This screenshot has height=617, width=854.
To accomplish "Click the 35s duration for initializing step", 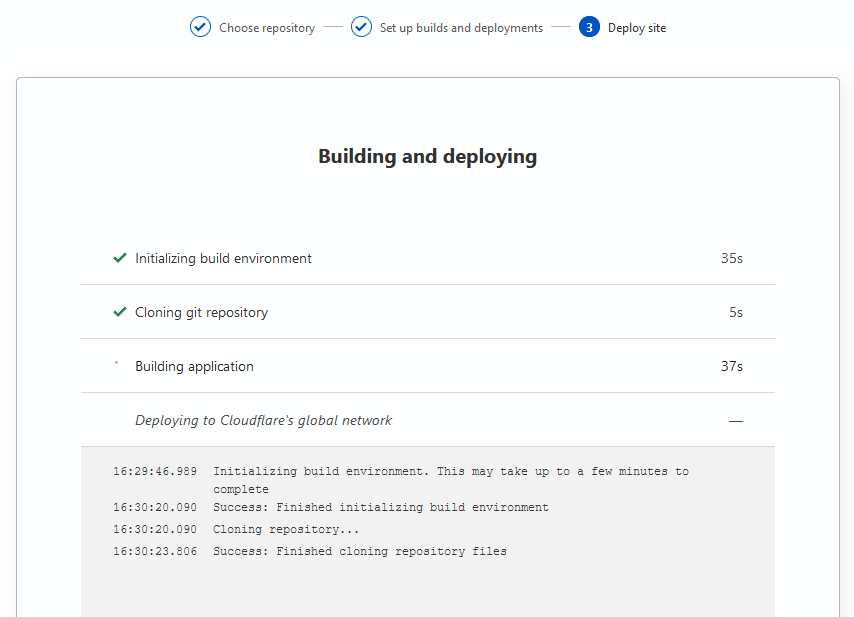I will click(731, 258).
